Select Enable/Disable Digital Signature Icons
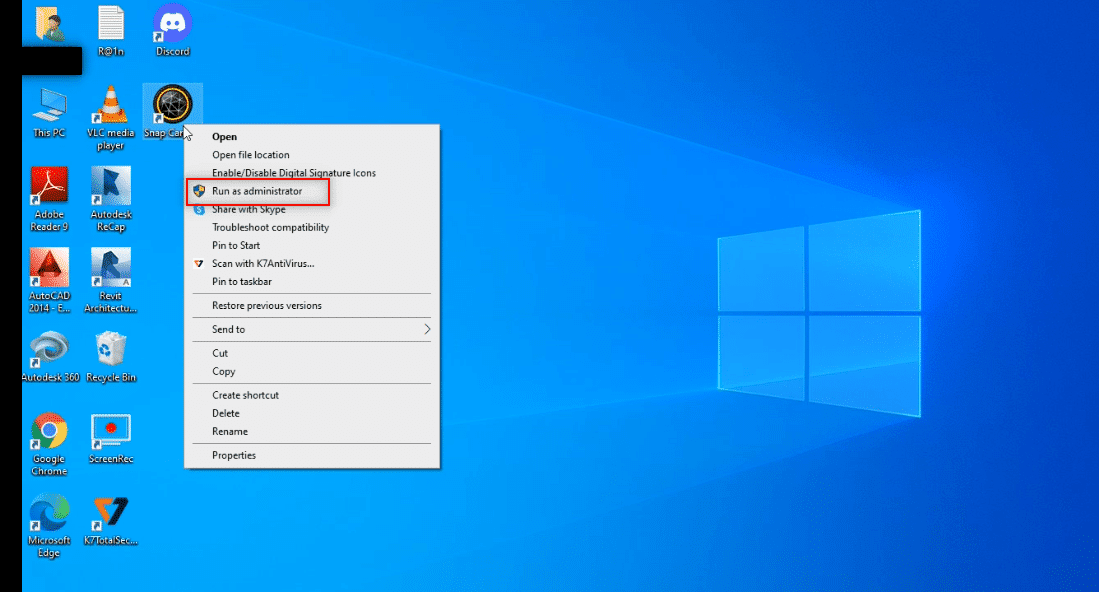Image resolution: width=1099 pixels, height=592 pixels. [294, 173]
